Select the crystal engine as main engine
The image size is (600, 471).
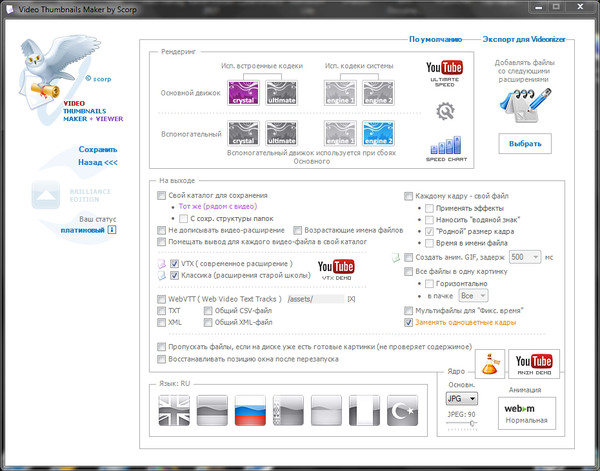click(242, 92)
